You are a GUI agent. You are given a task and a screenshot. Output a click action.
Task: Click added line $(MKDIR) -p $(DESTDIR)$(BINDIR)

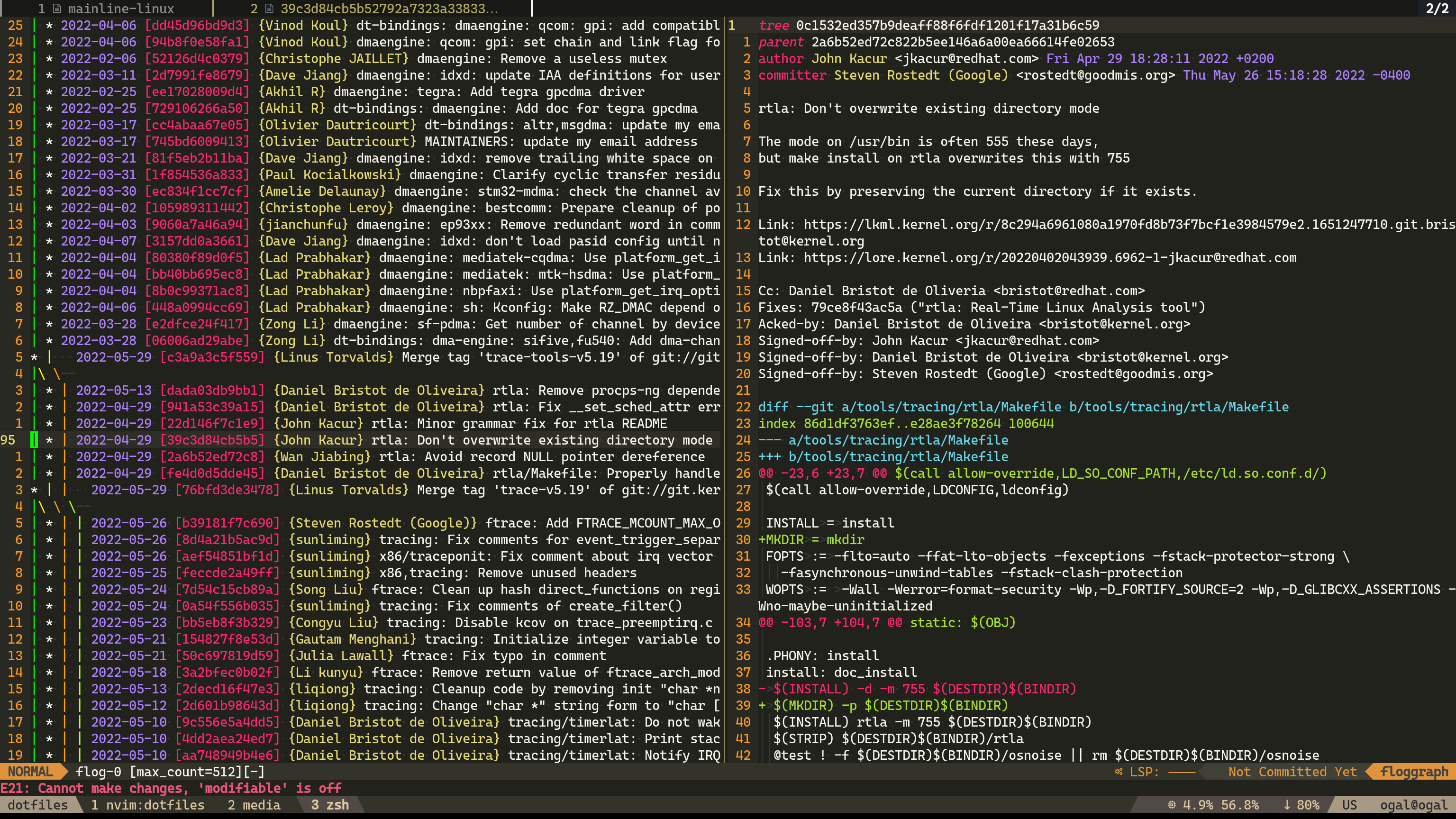pos(883,705)
